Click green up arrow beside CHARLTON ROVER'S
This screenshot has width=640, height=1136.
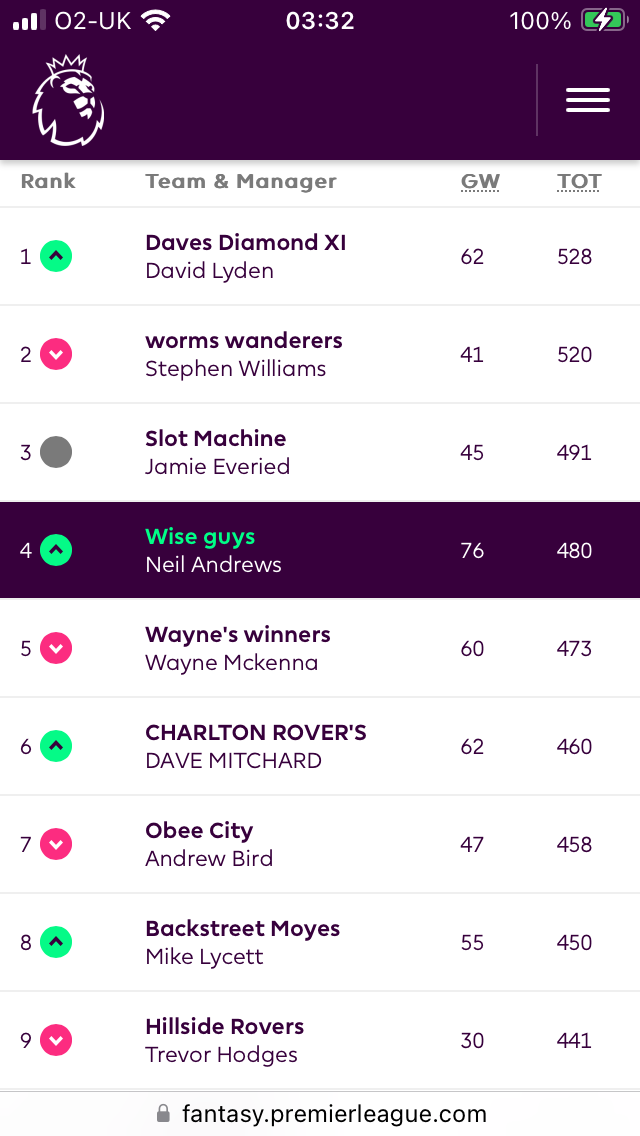coord(56,746)
